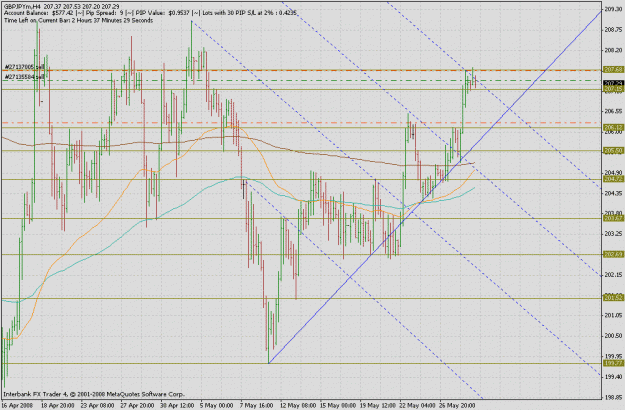Screen dimensions: 625x410
Task: Click the 204.90 price axis label
Action: (613, 173)
